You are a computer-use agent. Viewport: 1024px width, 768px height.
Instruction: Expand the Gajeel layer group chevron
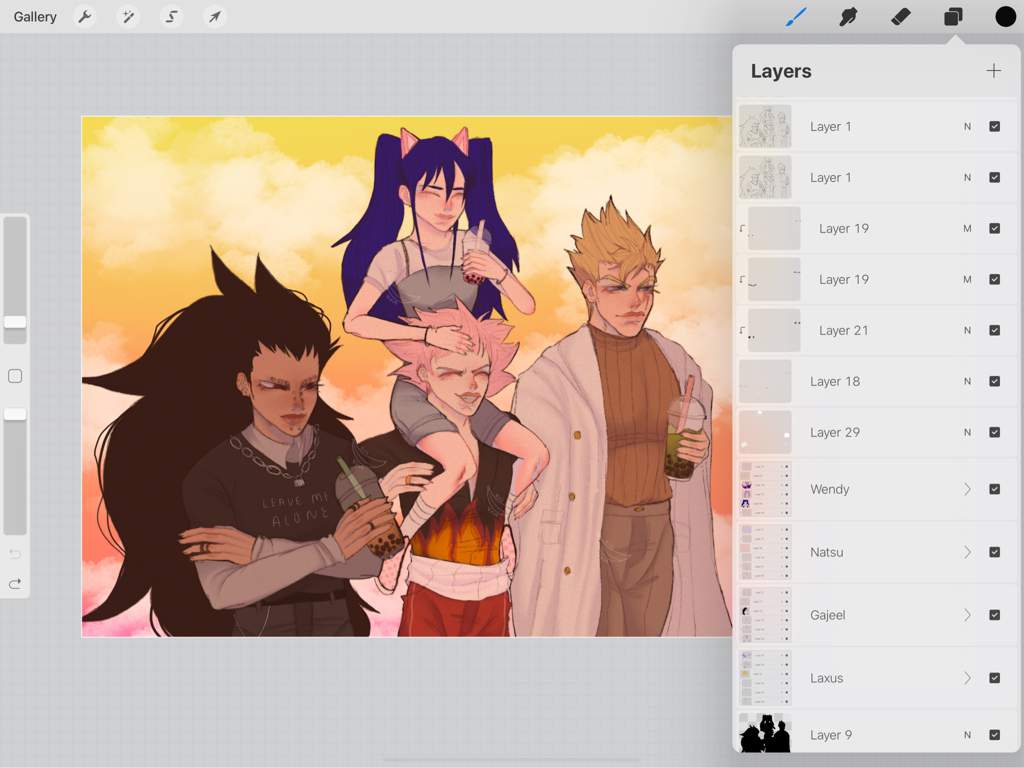[967, 615]
